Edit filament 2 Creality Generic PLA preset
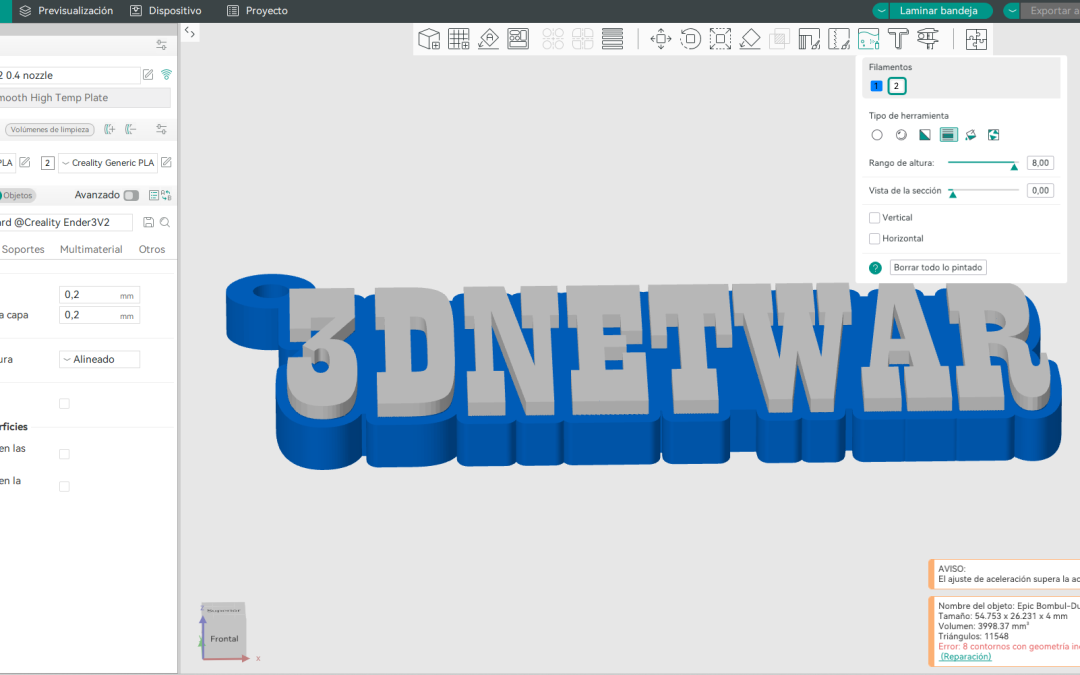 [x=166, y=163]
